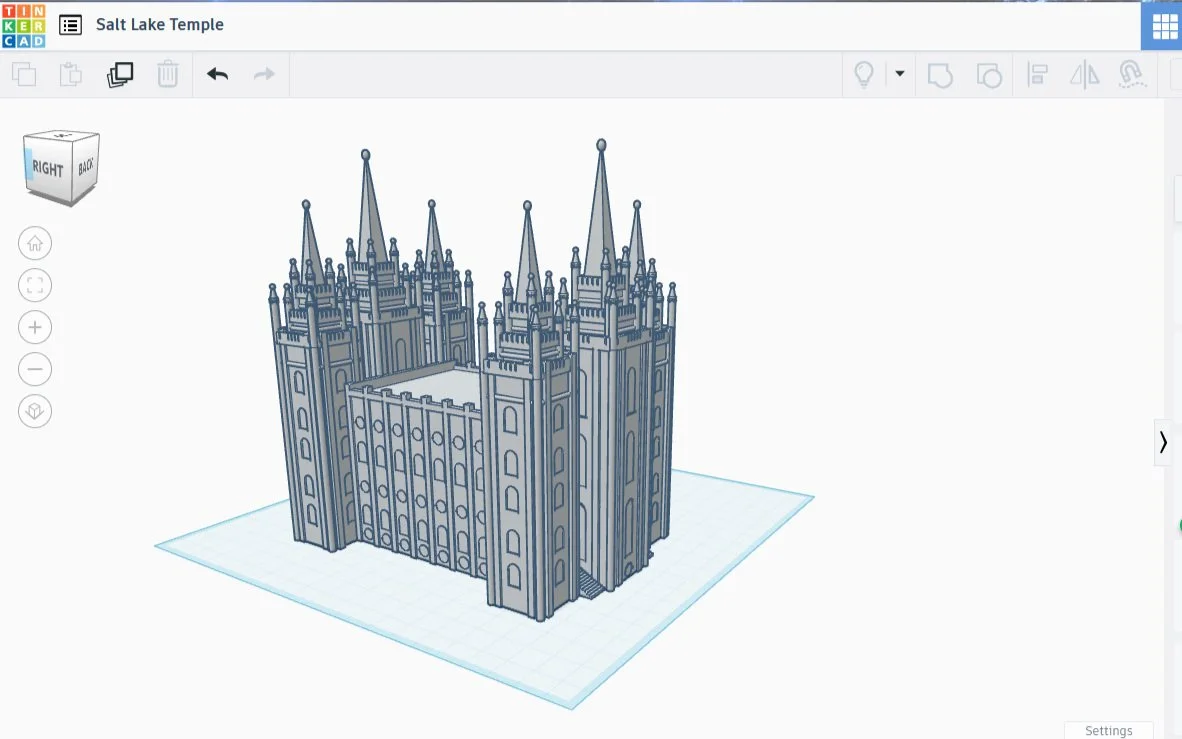Undo the last action
The height and width of the screenshot is (739, 1182).
(x=217, y=74)
